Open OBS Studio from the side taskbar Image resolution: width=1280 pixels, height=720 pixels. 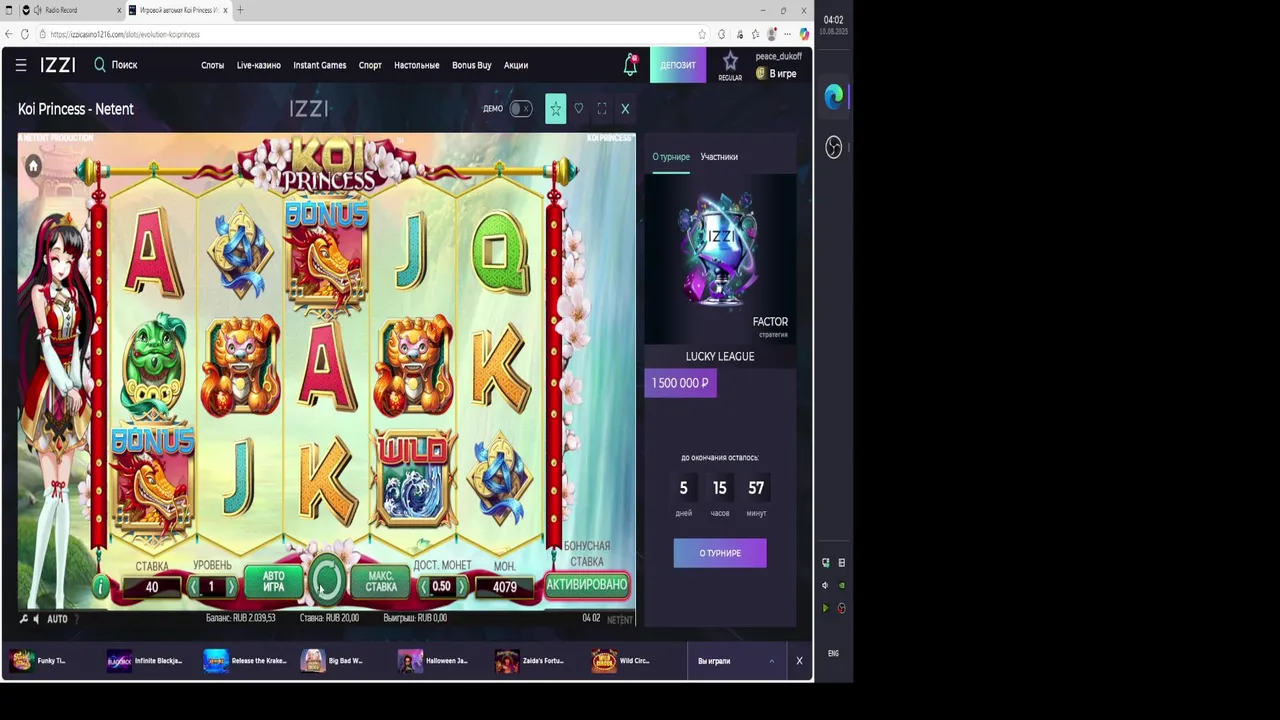[x=834, y=147]
